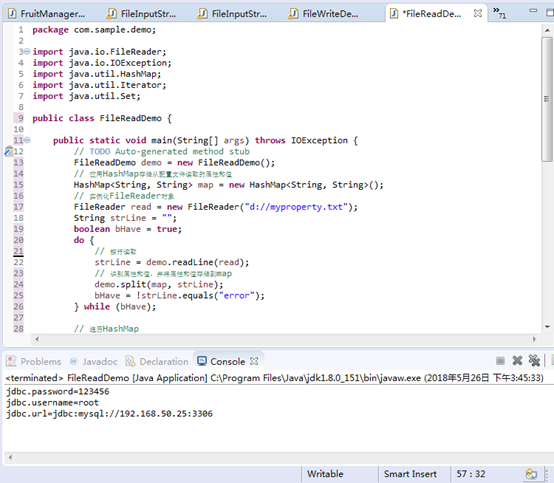
Task: Close the FileReadDemo editor tab
Action: coord(478,13)
